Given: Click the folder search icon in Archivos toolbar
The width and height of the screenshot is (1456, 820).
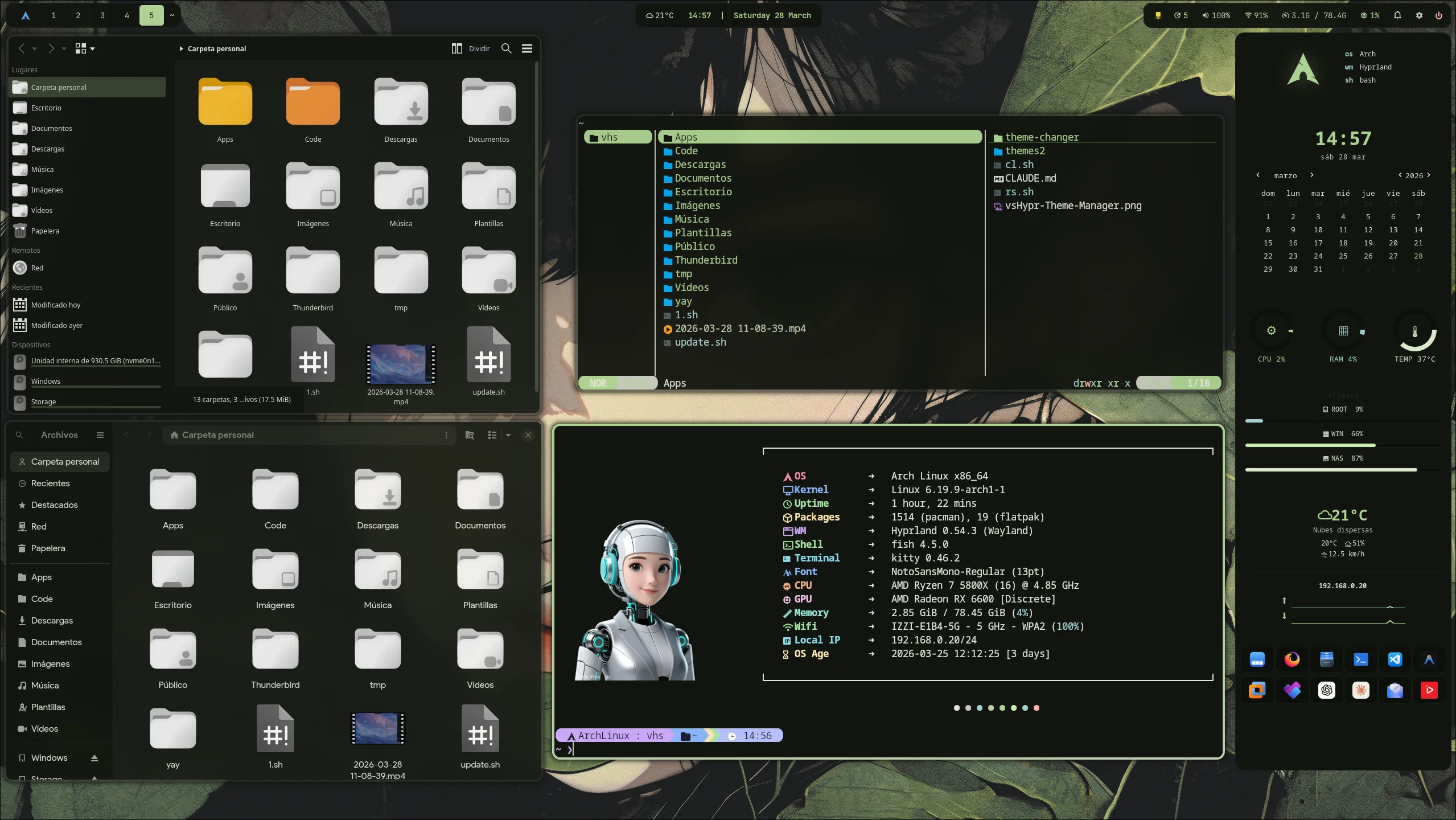Looking at the screenshot, I should tap(470, 435).
